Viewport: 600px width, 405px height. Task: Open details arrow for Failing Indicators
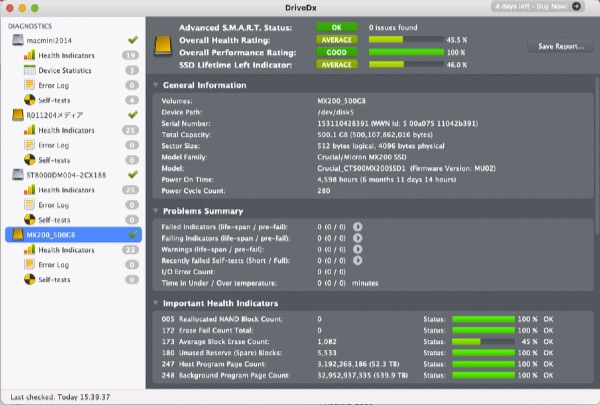click(x=357, y=238)
